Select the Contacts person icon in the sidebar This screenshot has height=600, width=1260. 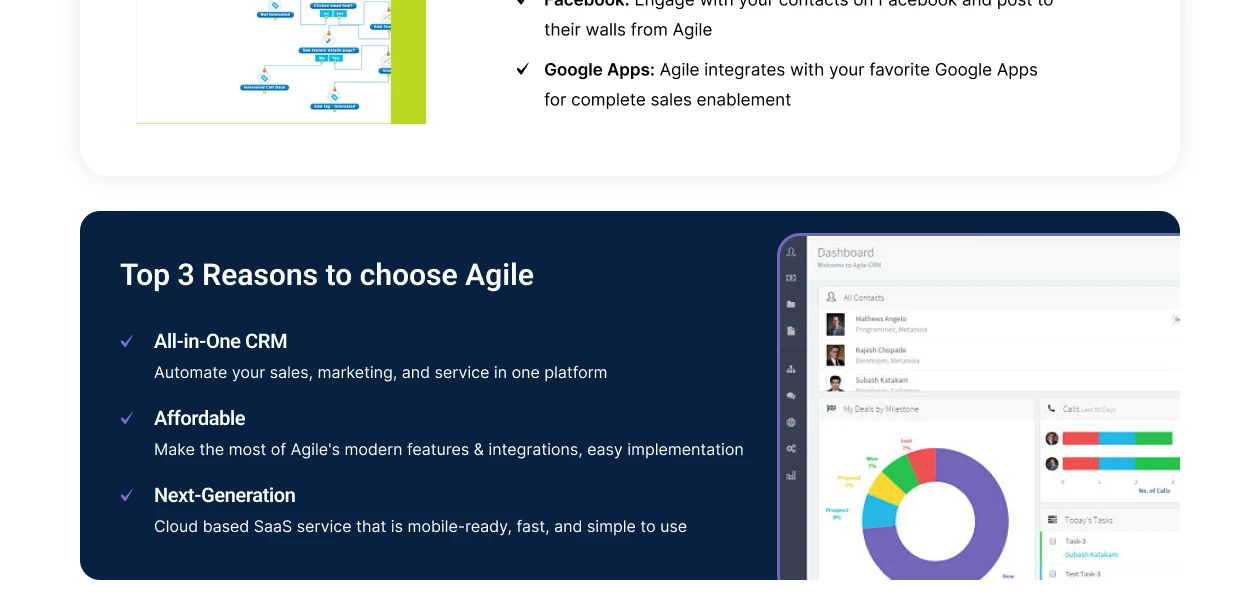[791, 253]
